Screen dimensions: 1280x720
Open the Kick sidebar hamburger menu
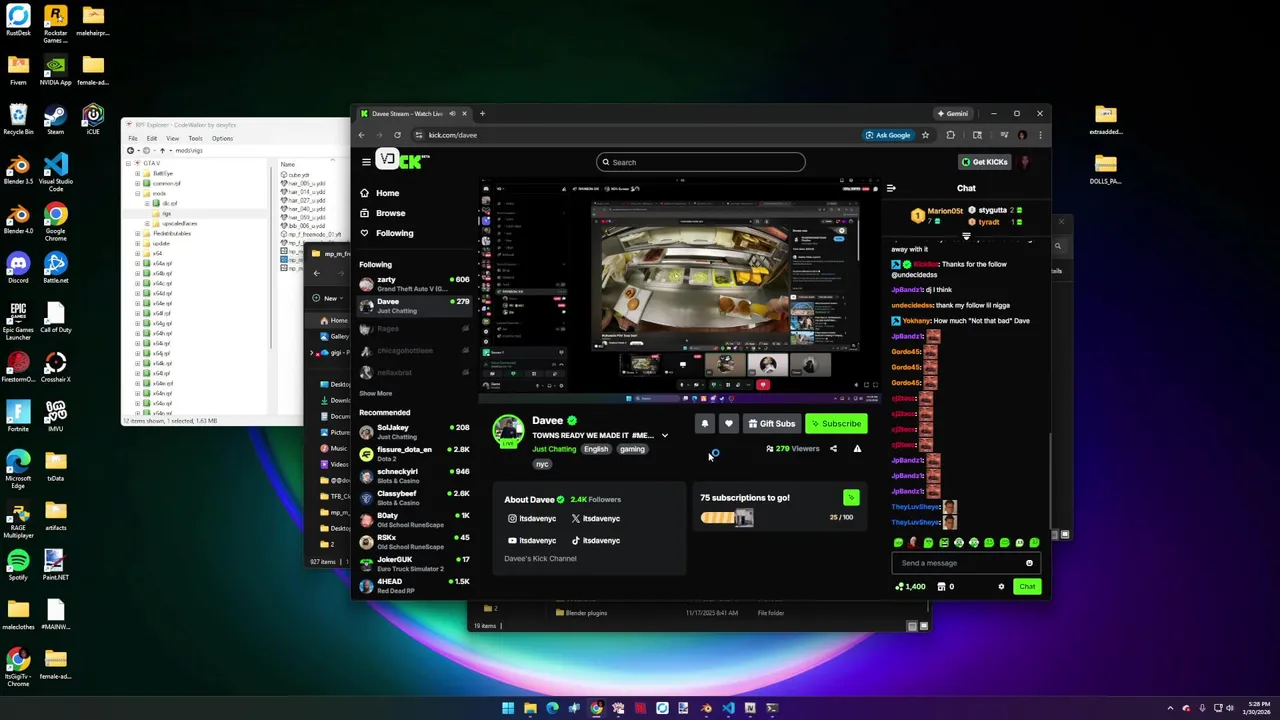click(366, 162)
